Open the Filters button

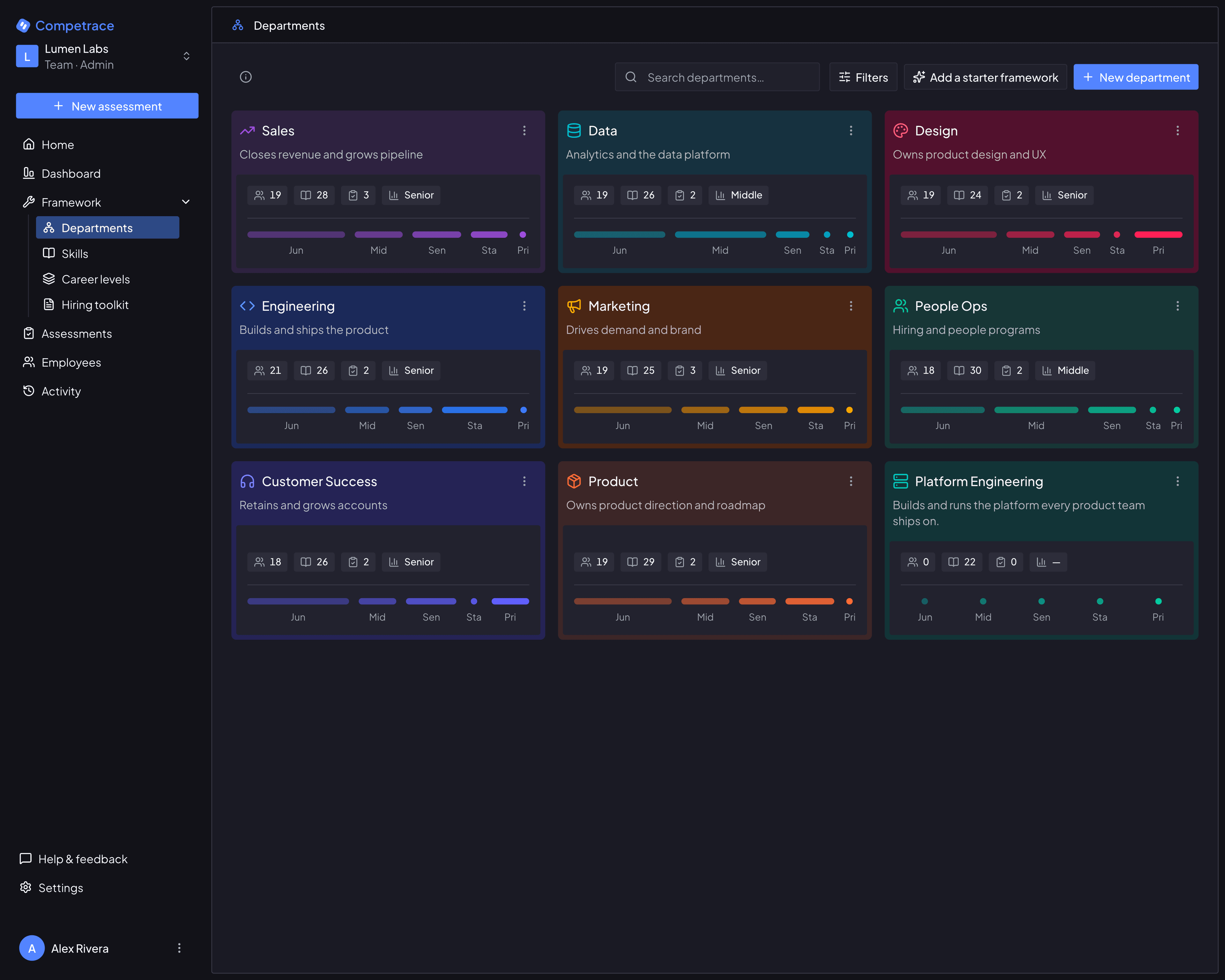tap(863, 77)
